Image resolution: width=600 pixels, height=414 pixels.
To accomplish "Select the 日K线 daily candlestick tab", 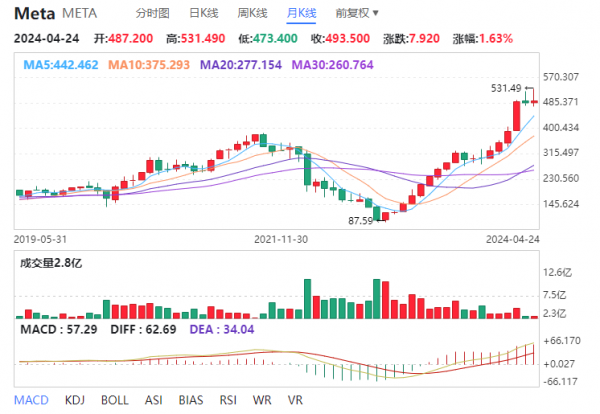I will (204, 13).
